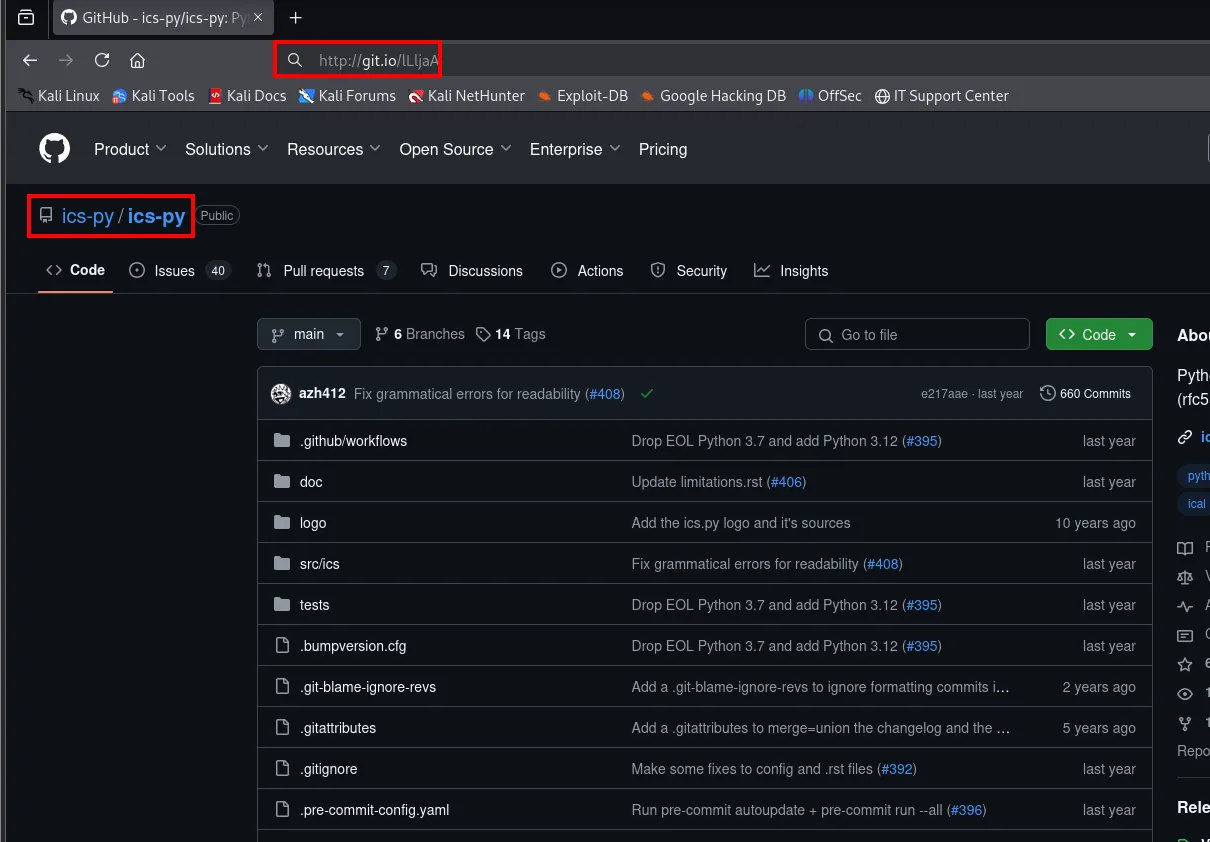1210x842 pixels.
Task: Open the ics-py repository name link
Action: click(157, 216)
